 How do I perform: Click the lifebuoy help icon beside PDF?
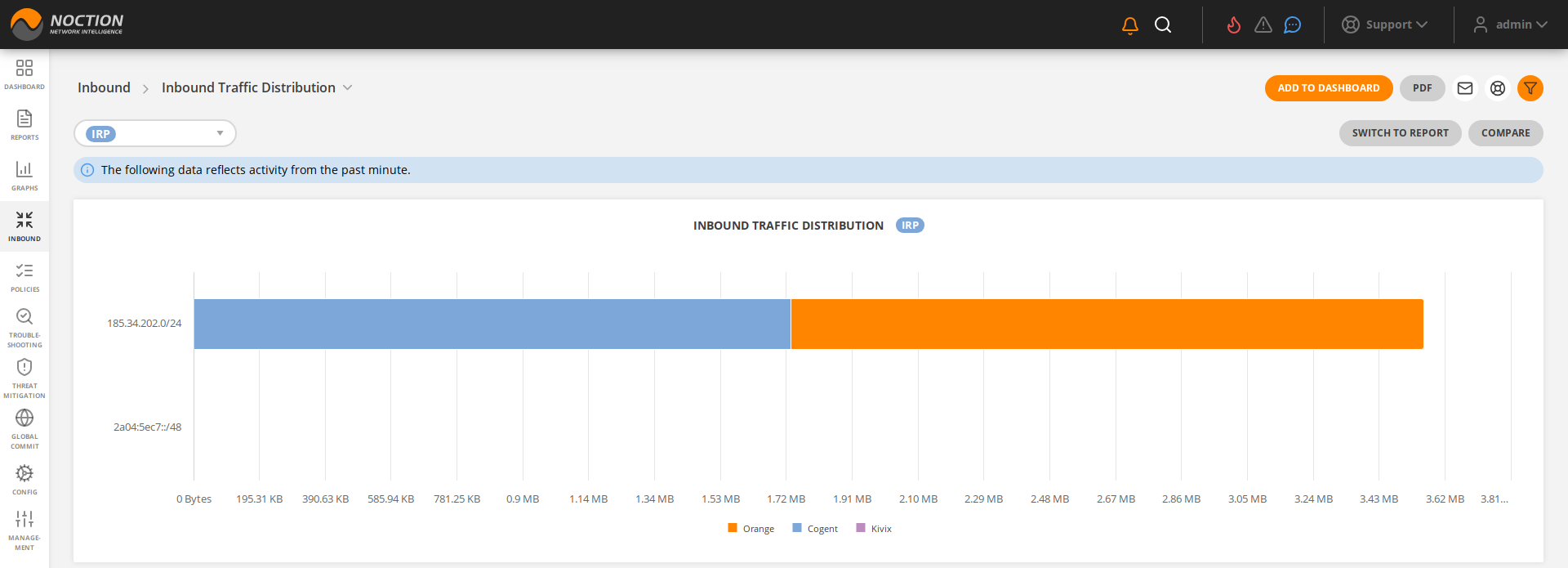(x=1497, y=88)
